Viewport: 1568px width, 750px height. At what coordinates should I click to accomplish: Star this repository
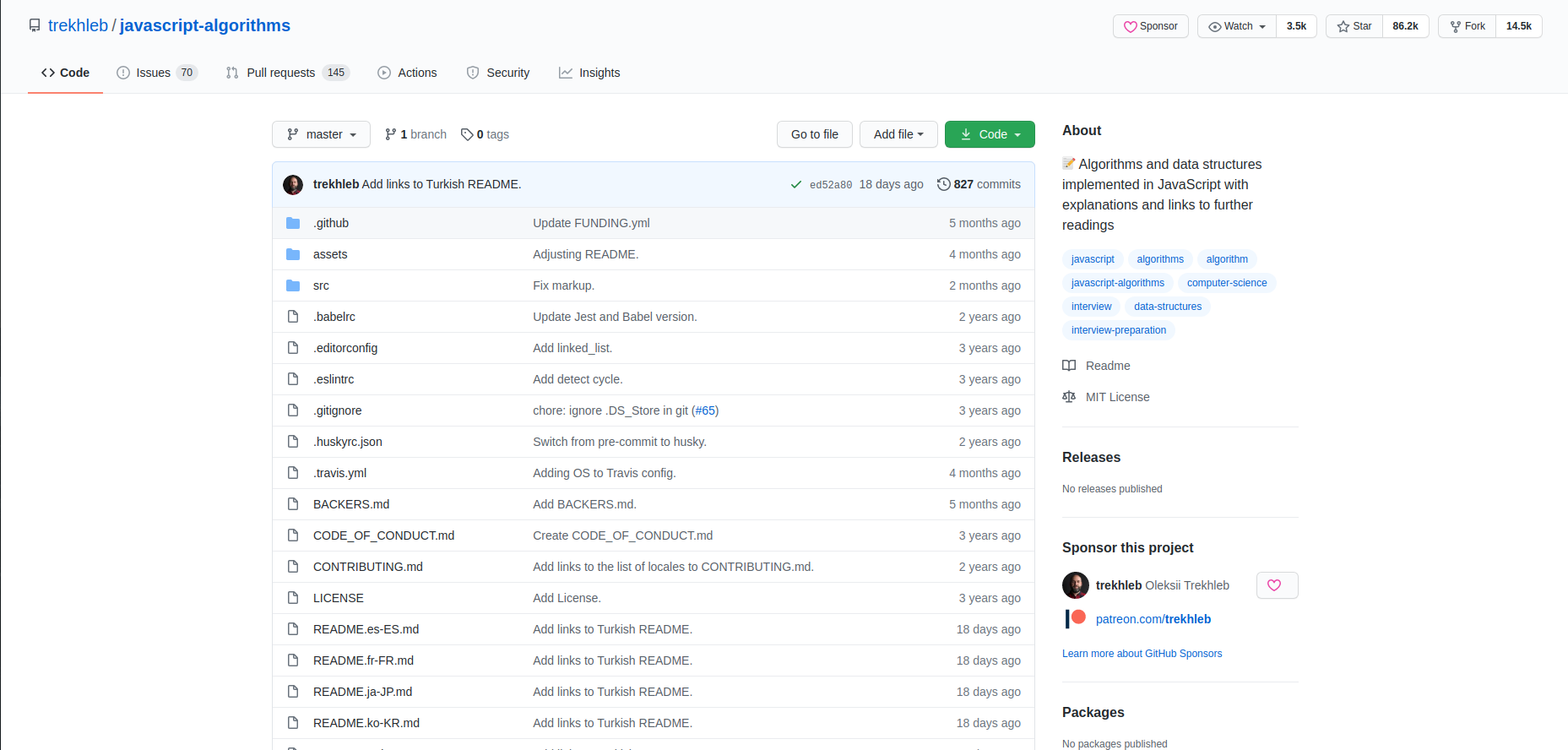pyautogui.click(x=1354, y=26)
